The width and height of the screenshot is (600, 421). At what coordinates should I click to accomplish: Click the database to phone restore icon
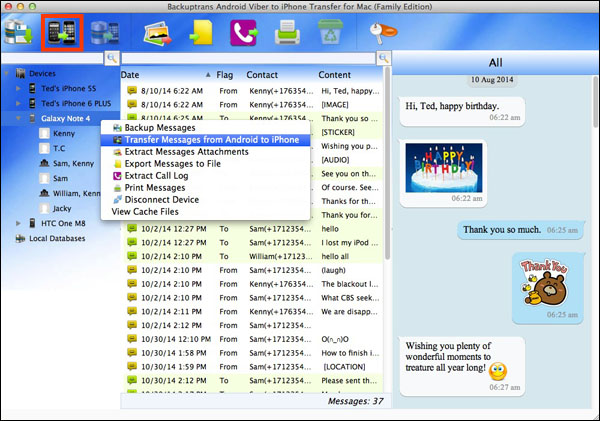105,33
